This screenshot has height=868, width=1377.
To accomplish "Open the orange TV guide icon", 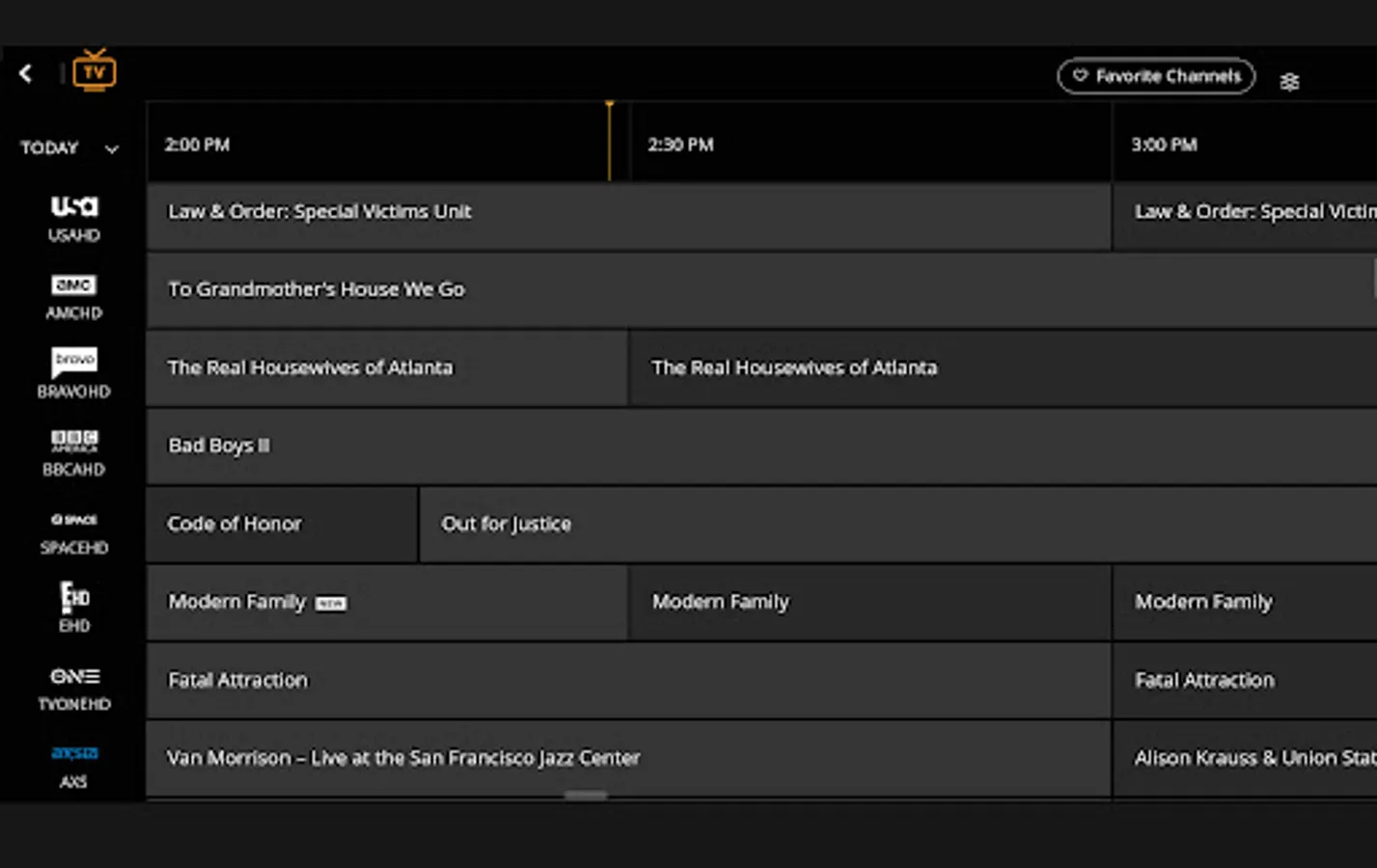I will (x=94, y=70).
